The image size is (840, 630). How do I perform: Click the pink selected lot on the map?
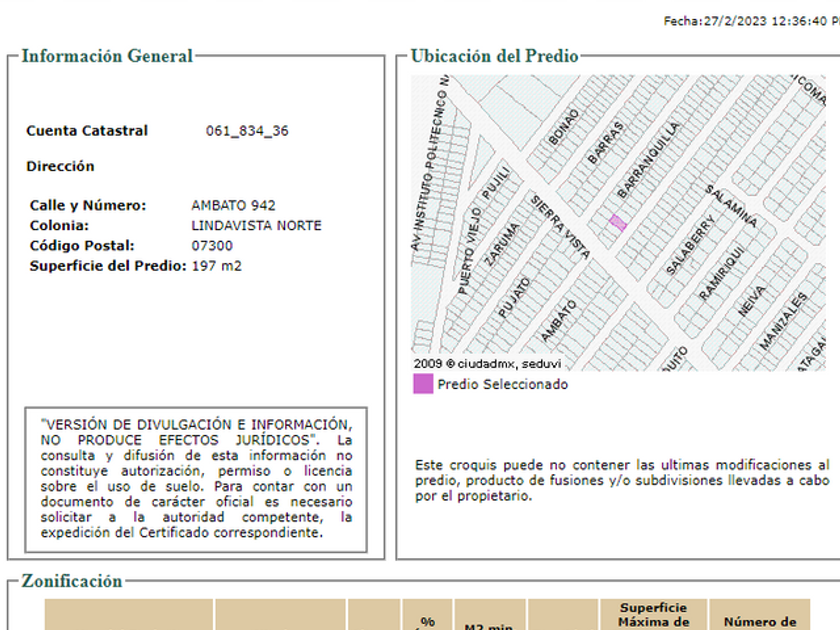point(618,223)
